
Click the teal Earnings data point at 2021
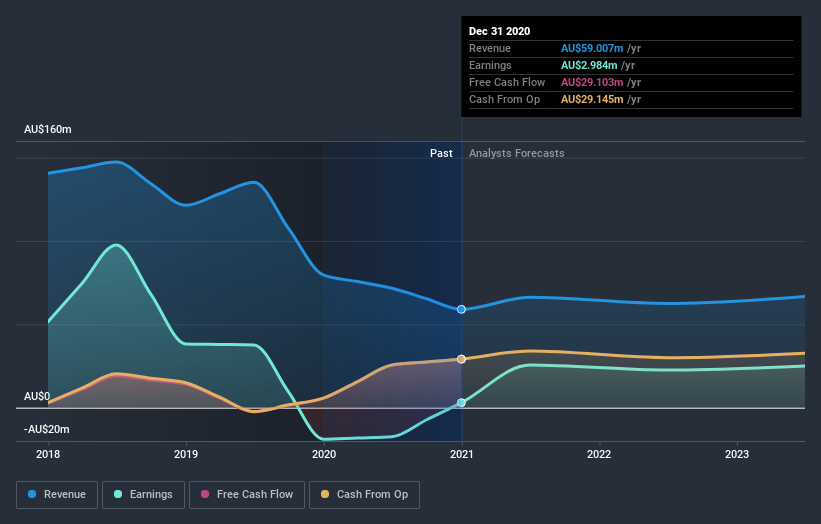point(461,403)
